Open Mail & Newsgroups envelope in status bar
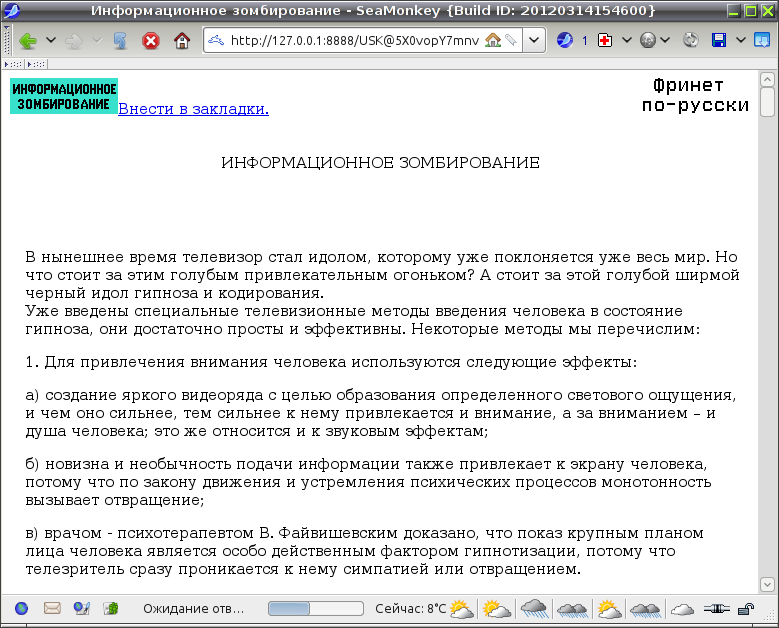779x628 pixels. 52,608
